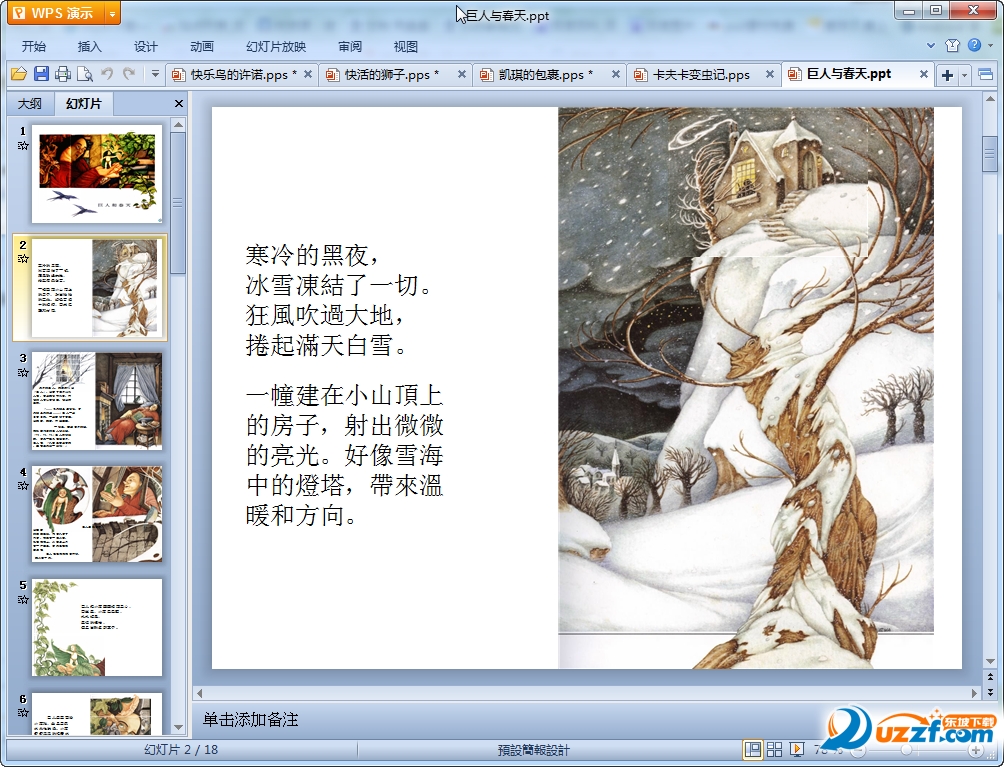Close the 巨人与春天.ppt tab
Viewport: 1004px width, 767px height.
(923, 74)
